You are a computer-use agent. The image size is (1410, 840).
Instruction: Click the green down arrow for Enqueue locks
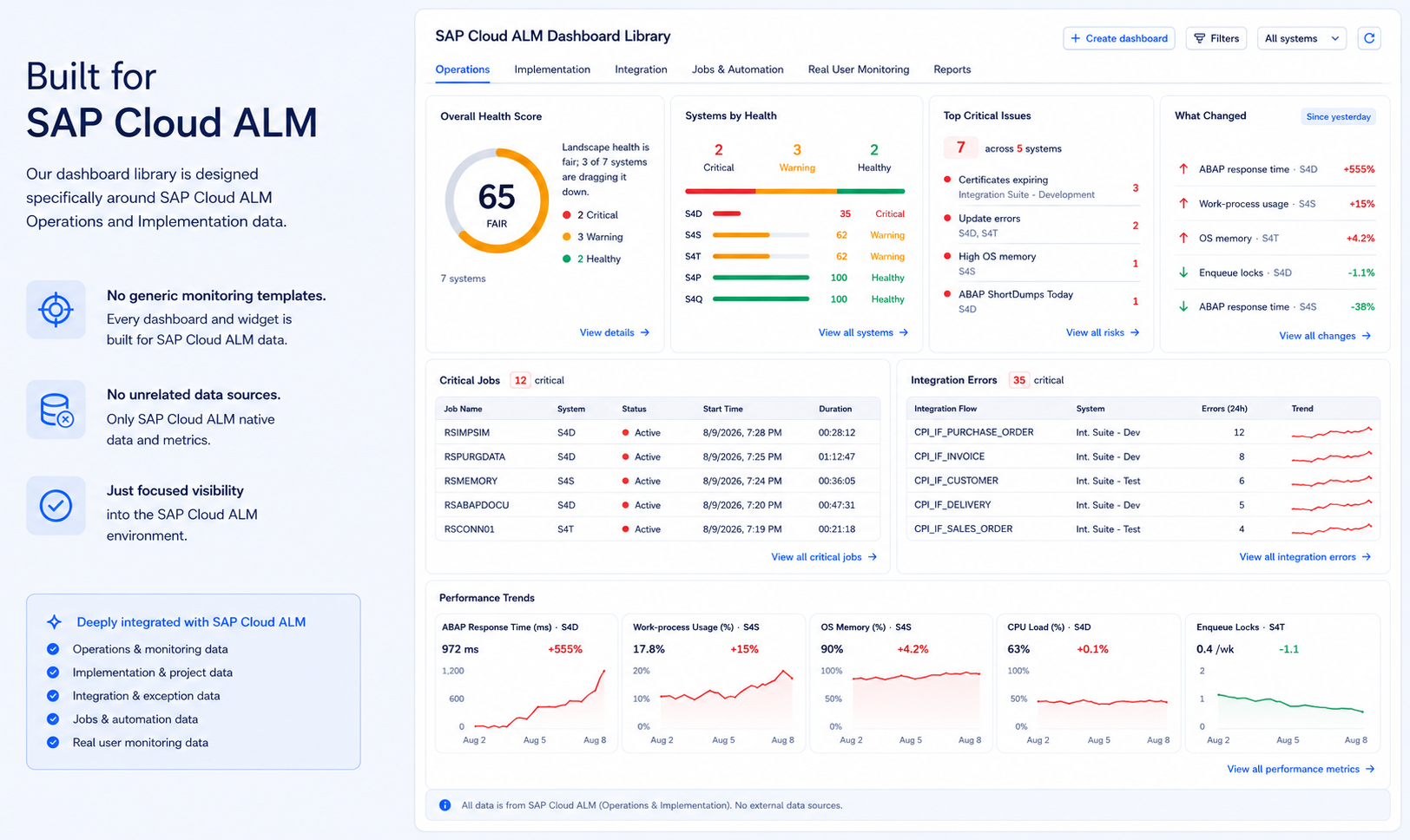pos(1183,272)
